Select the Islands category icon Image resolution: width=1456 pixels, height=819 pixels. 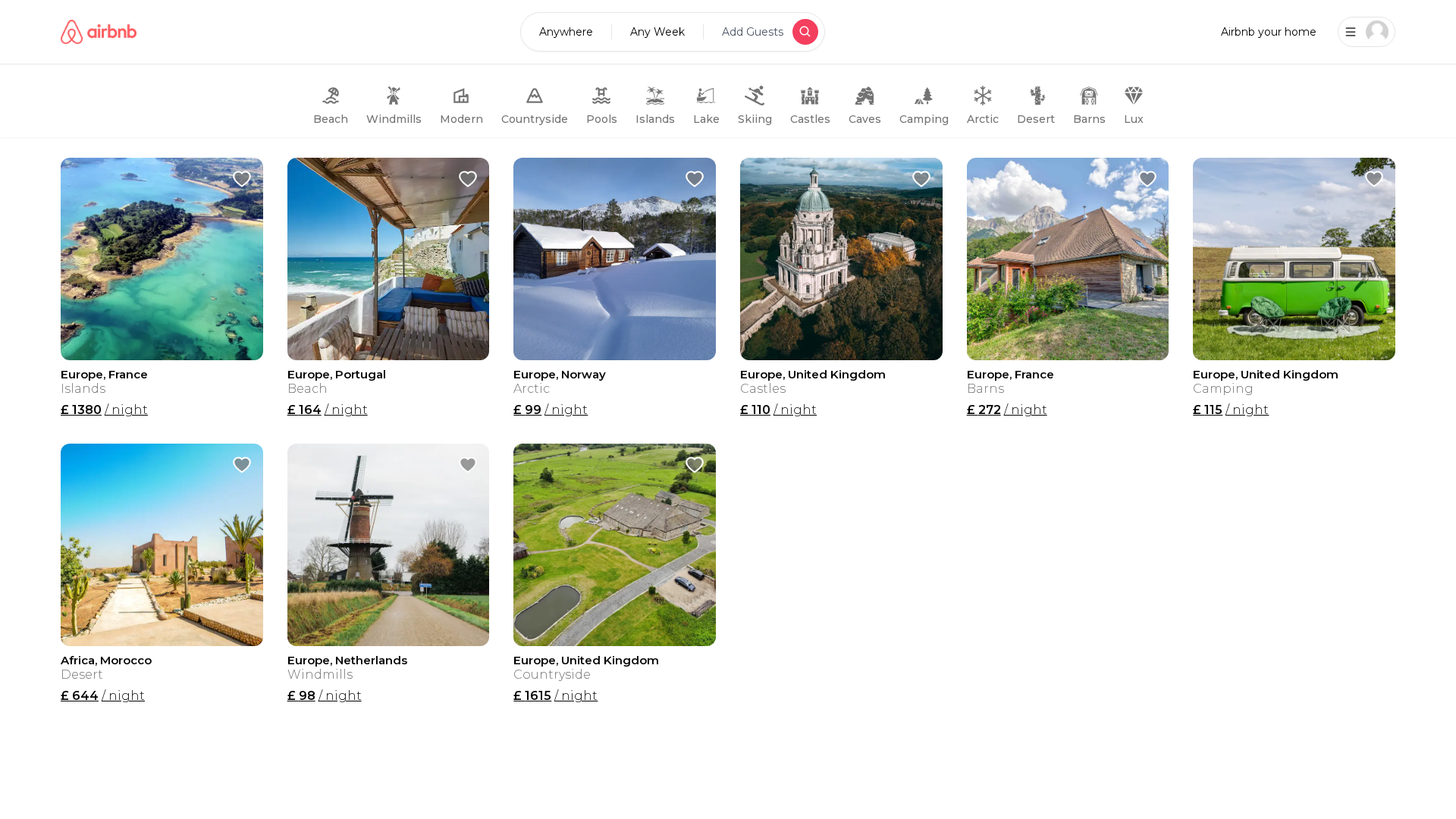[x=655, y=96]
